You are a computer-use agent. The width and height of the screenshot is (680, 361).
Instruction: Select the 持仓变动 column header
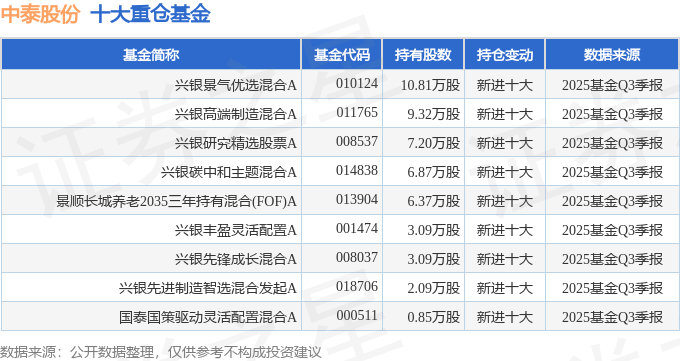click(504, 55)
